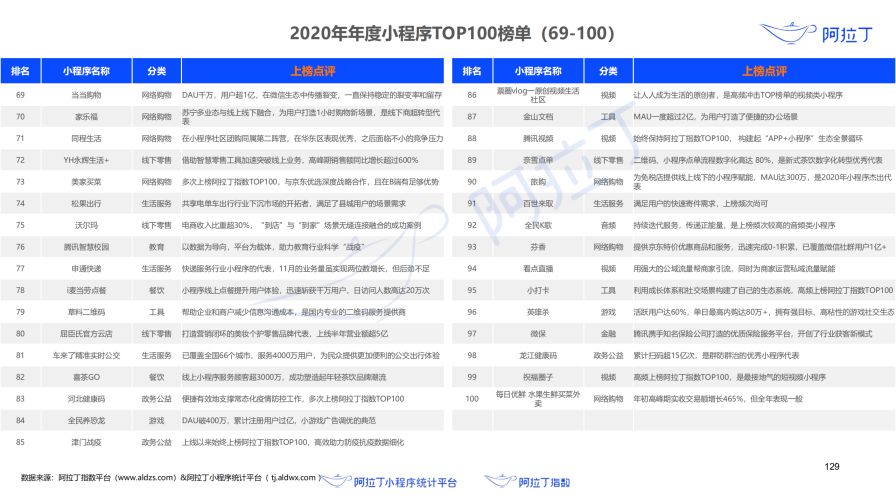This screenshot has width=896, height=504.
Task: Click the name cell 微保
Action: (538, 334)
